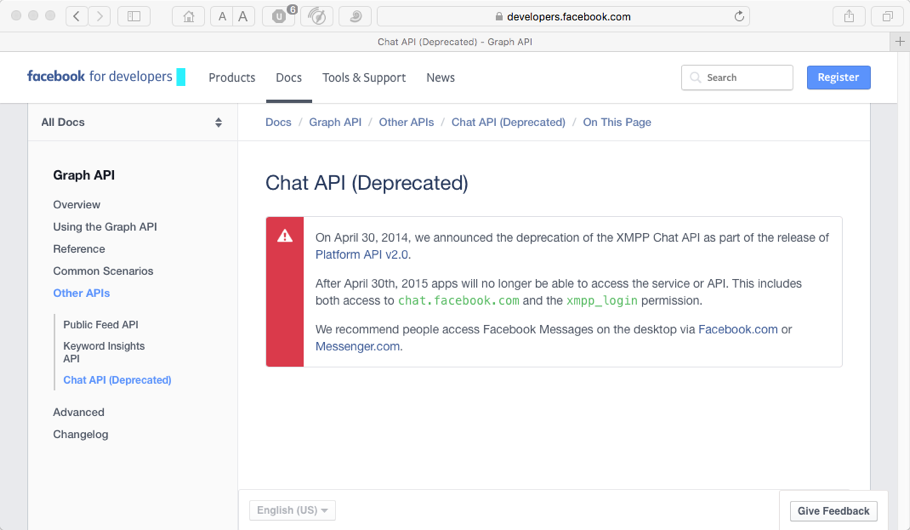Image resolution: width=910 pixels, height=530 pixels.
Task: Open Overview in sidebar
Action: tap(77, 204)
